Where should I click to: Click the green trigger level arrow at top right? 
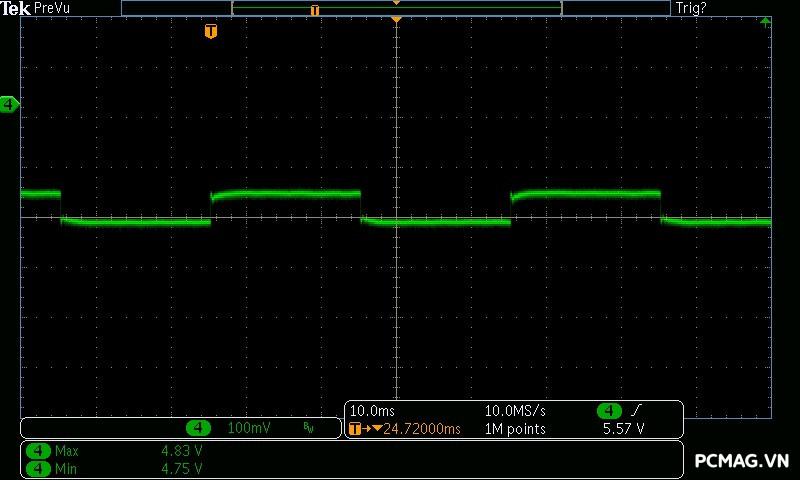point(765,21)
